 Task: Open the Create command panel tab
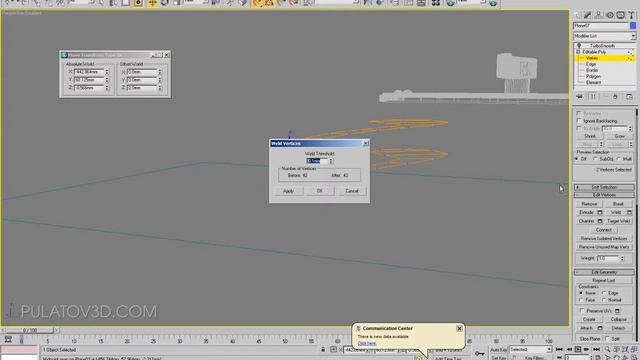point(577,15)
